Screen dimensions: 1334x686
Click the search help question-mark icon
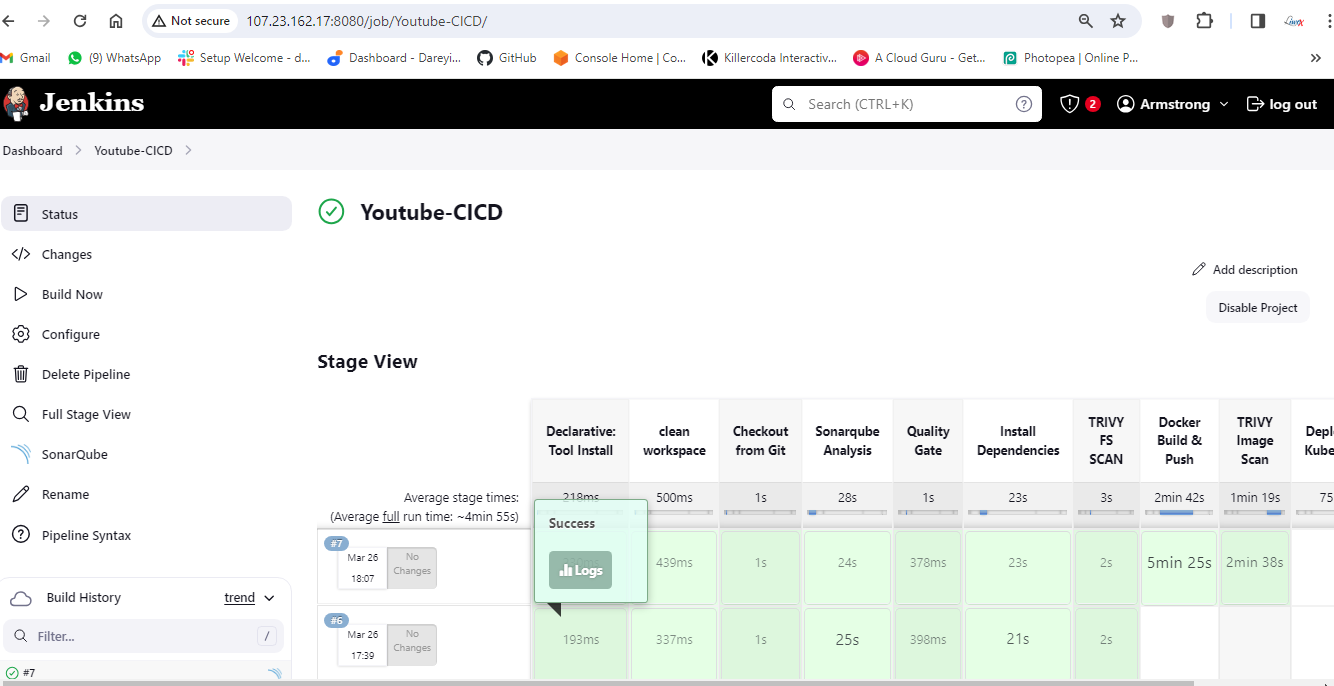point(1023,104)
